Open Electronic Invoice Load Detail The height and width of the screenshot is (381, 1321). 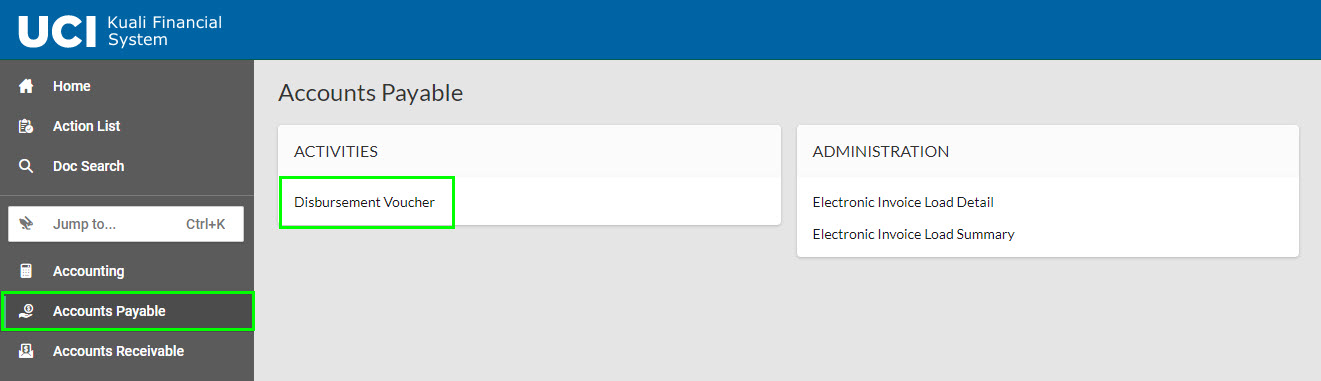[903, 202]
